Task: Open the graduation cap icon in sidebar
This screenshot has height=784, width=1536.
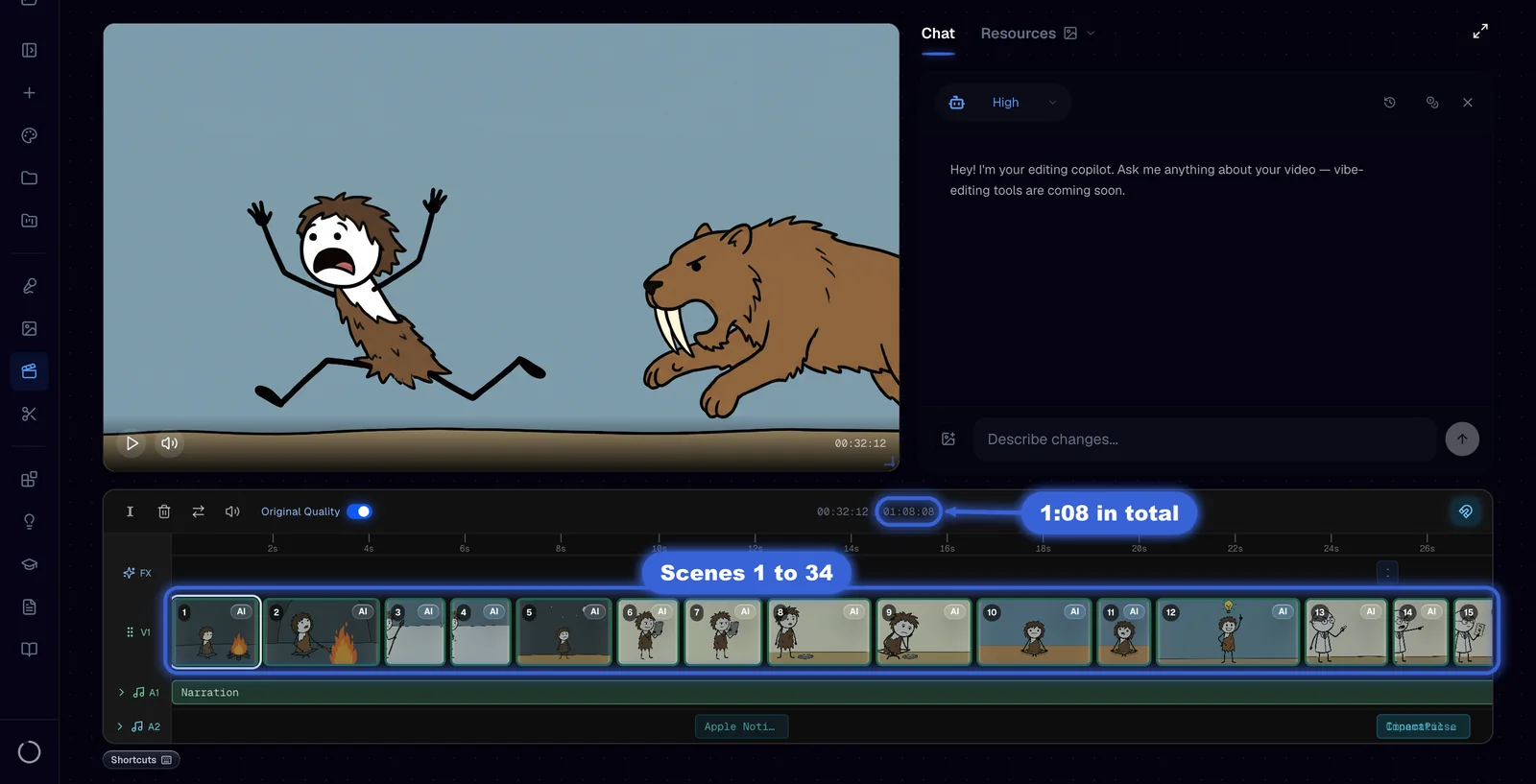Action: (x=29, y=564)
